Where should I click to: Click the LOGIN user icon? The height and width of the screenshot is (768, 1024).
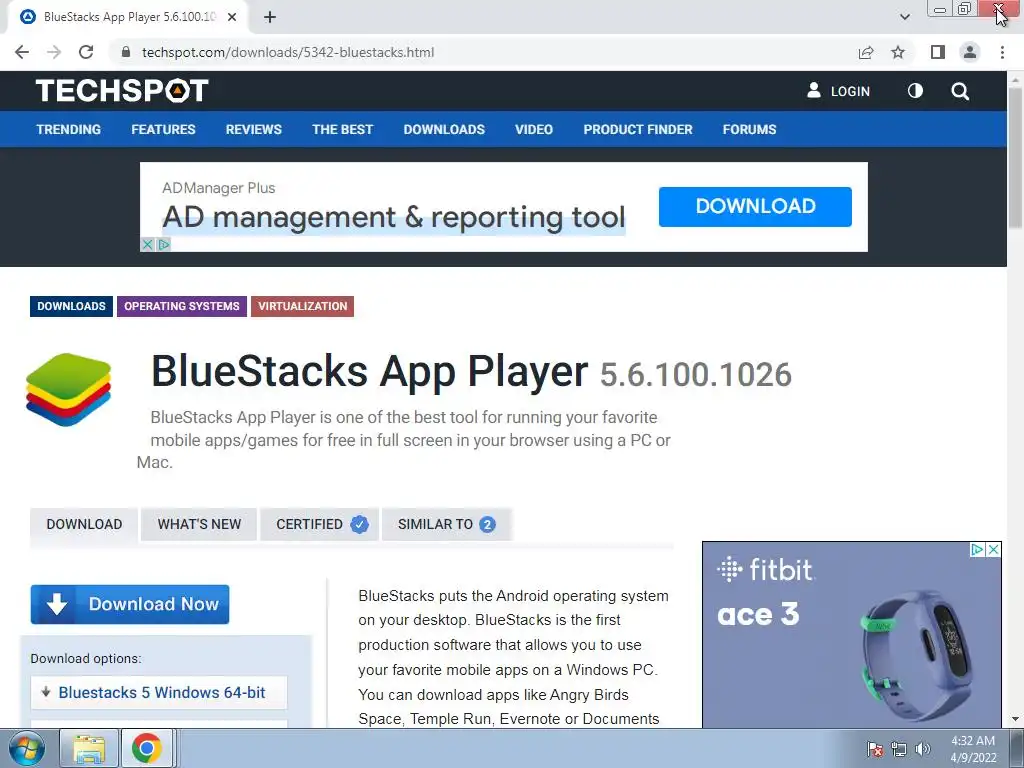[814, 90]
